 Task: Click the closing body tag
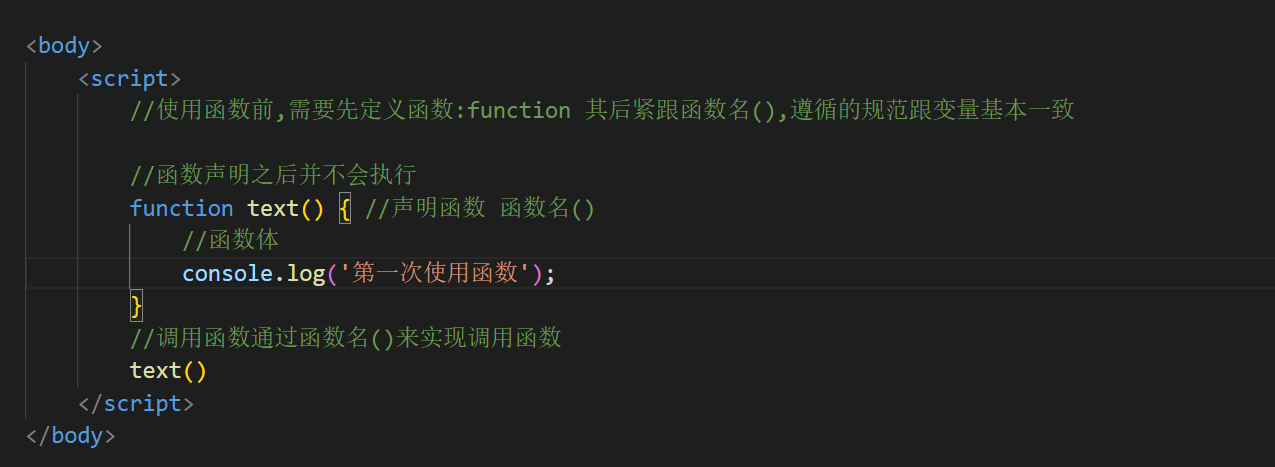click(x=71, y=435)
